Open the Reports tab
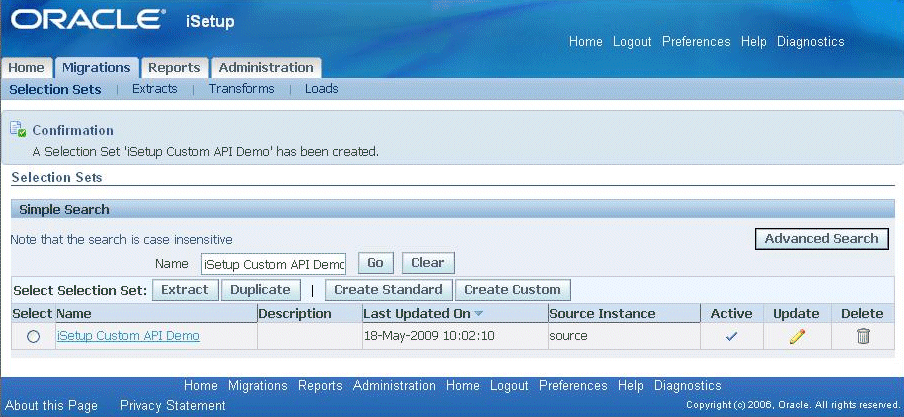 [174, 67]
